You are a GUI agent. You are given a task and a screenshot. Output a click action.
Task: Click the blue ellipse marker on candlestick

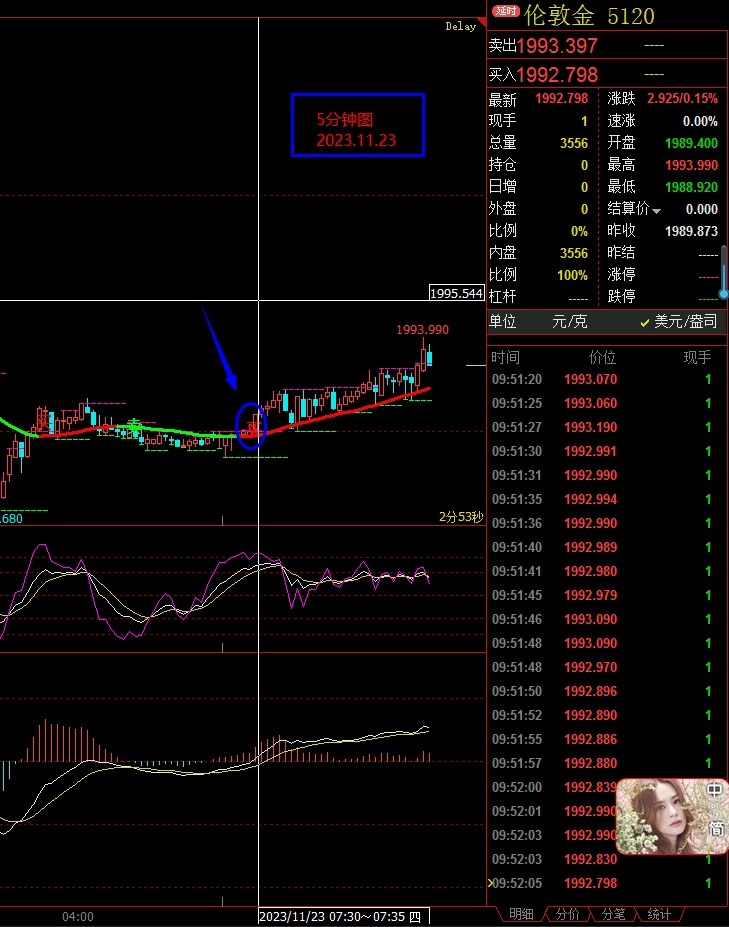249,426
